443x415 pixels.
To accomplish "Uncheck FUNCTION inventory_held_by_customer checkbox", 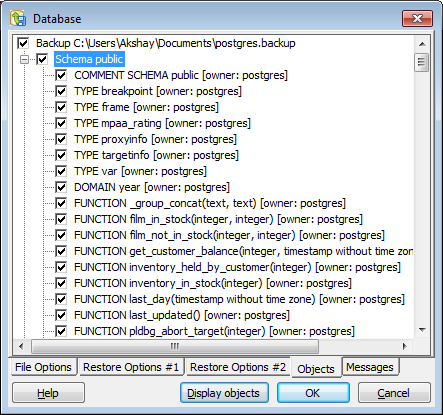I will coord(61,267).
